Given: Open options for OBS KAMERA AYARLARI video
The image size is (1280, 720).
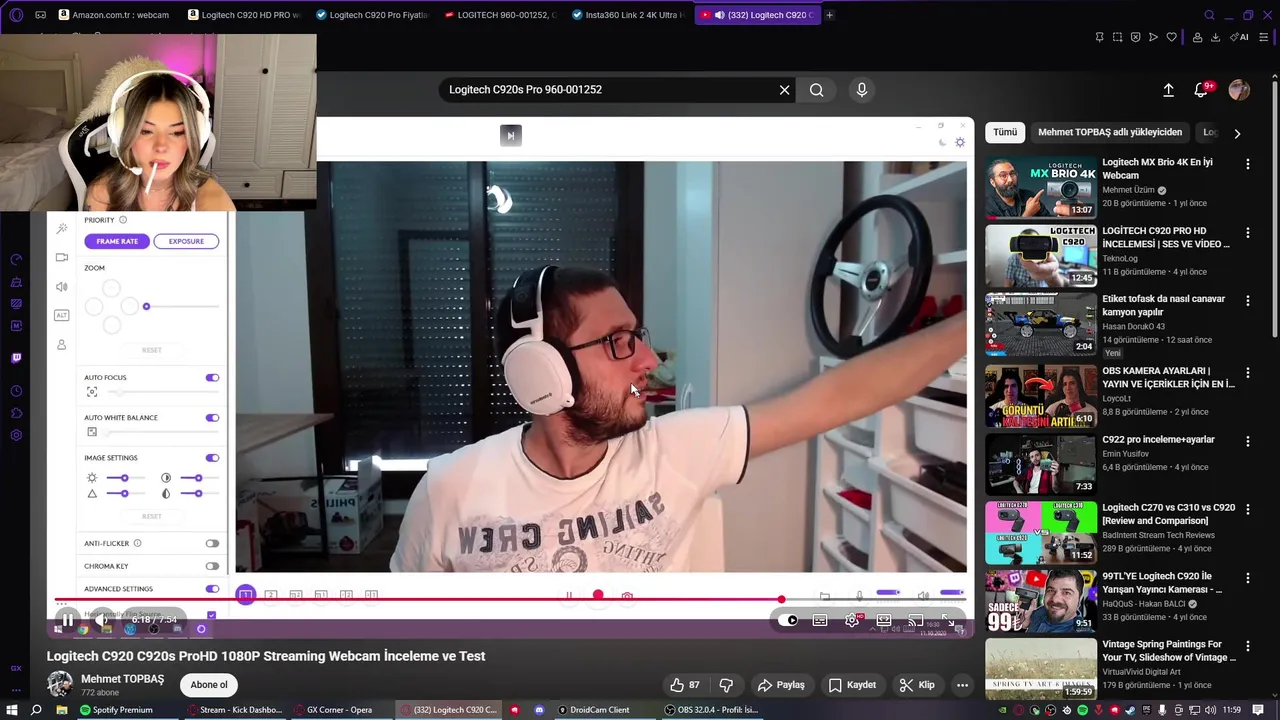Looking at the screenshot, I should tap(1247, 372).
